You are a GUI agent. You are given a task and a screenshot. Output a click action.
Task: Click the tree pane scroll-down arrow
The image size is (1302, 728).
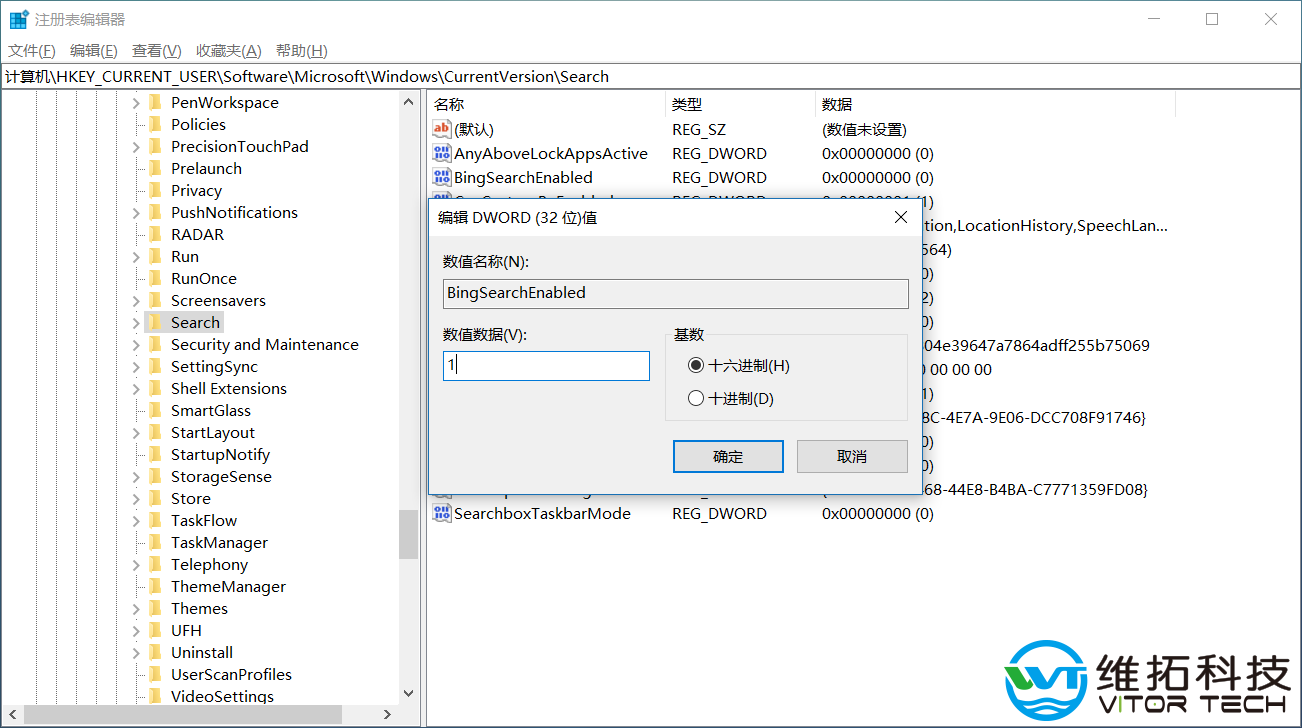pyautogui.click(x=408, y=693)
